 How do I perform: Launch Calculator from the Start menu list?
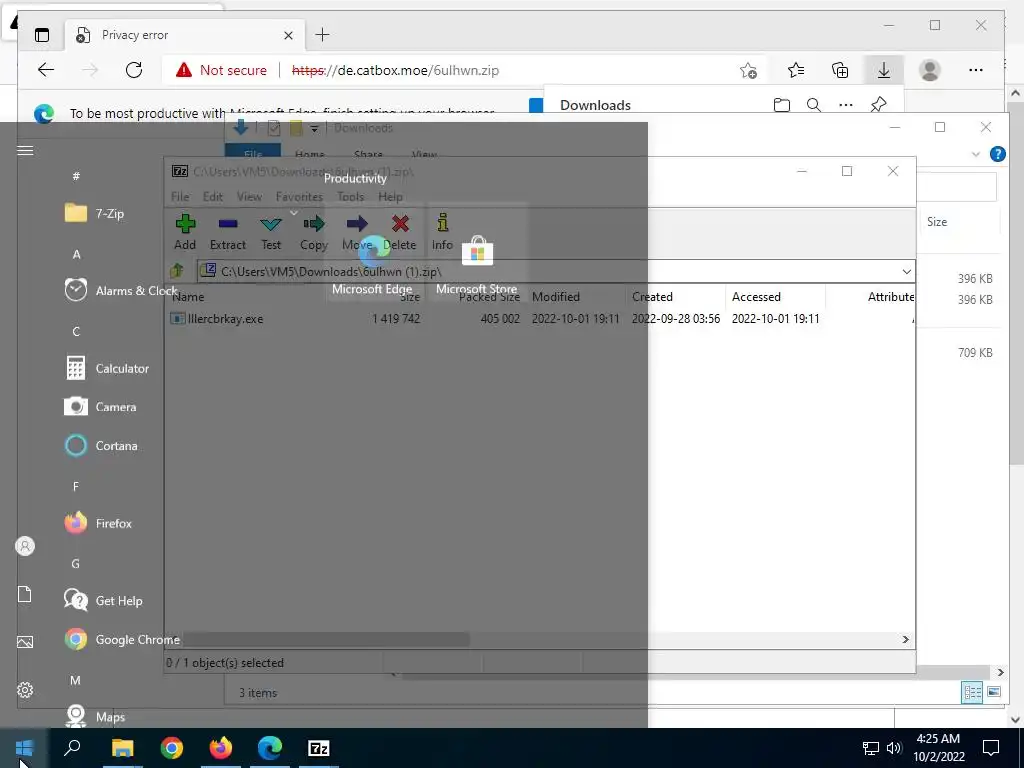[x=107, y=368]
